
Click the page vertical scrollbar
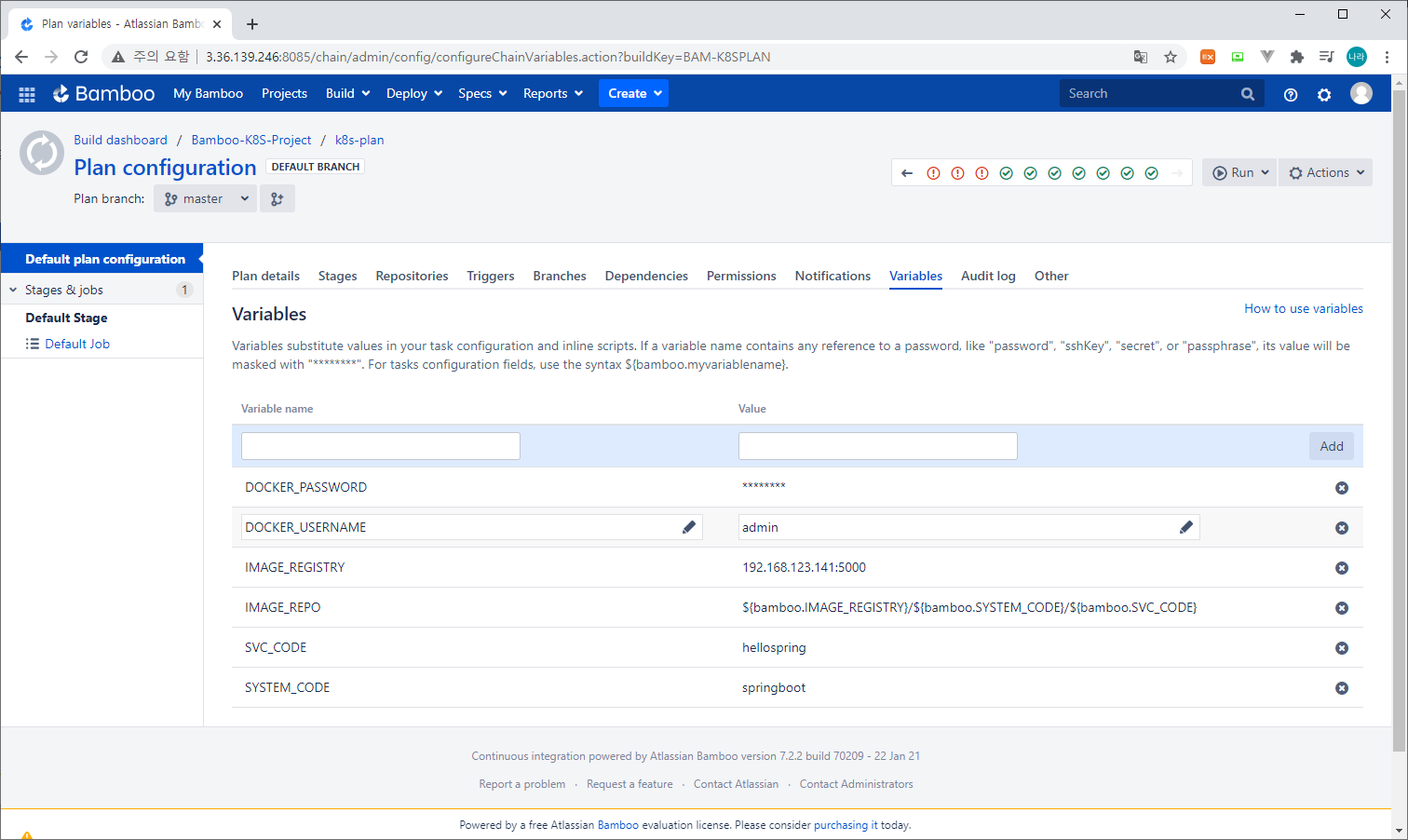[x=1399, y=419]
